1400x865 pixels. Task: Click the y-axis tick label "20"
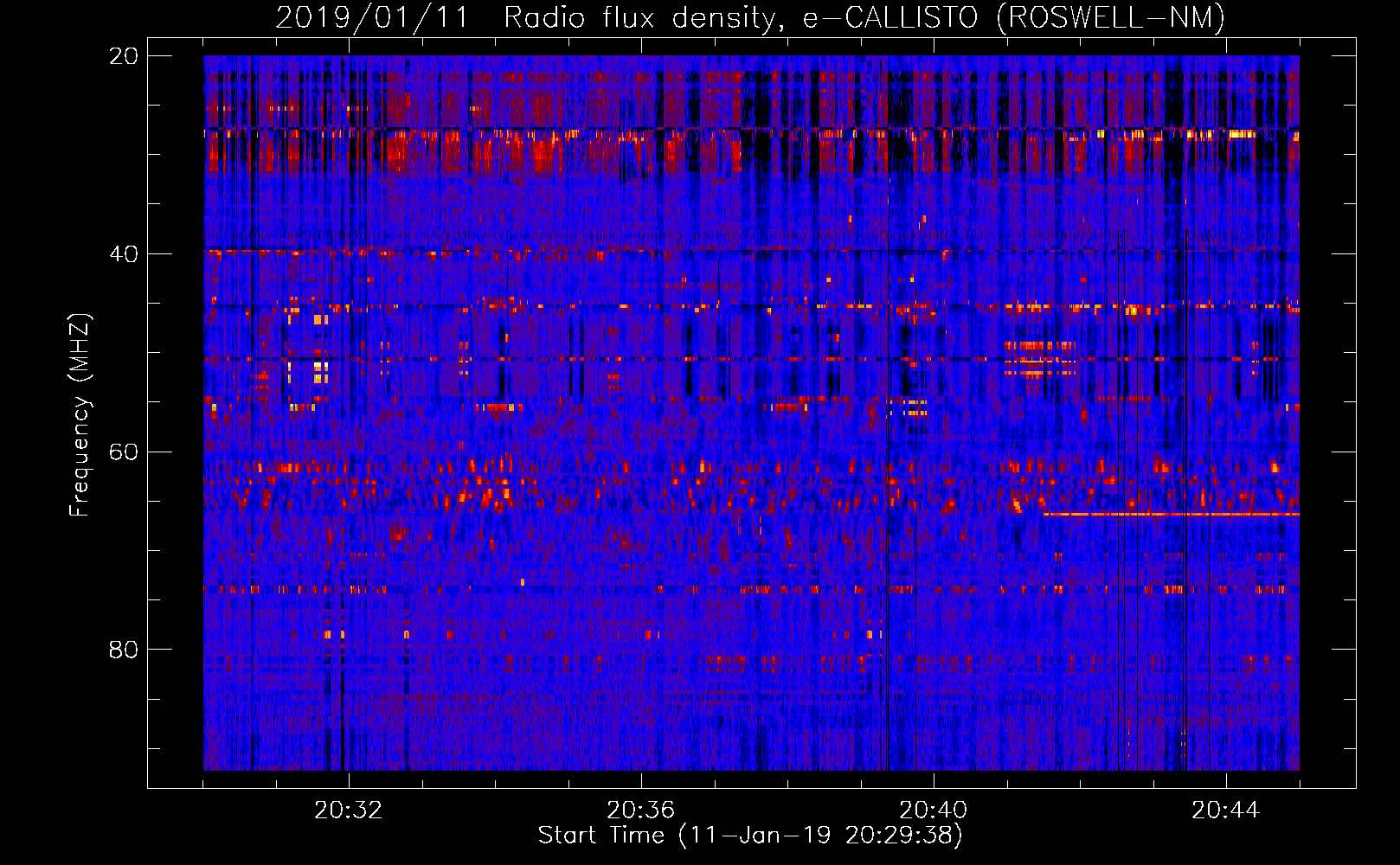point(124,56)
